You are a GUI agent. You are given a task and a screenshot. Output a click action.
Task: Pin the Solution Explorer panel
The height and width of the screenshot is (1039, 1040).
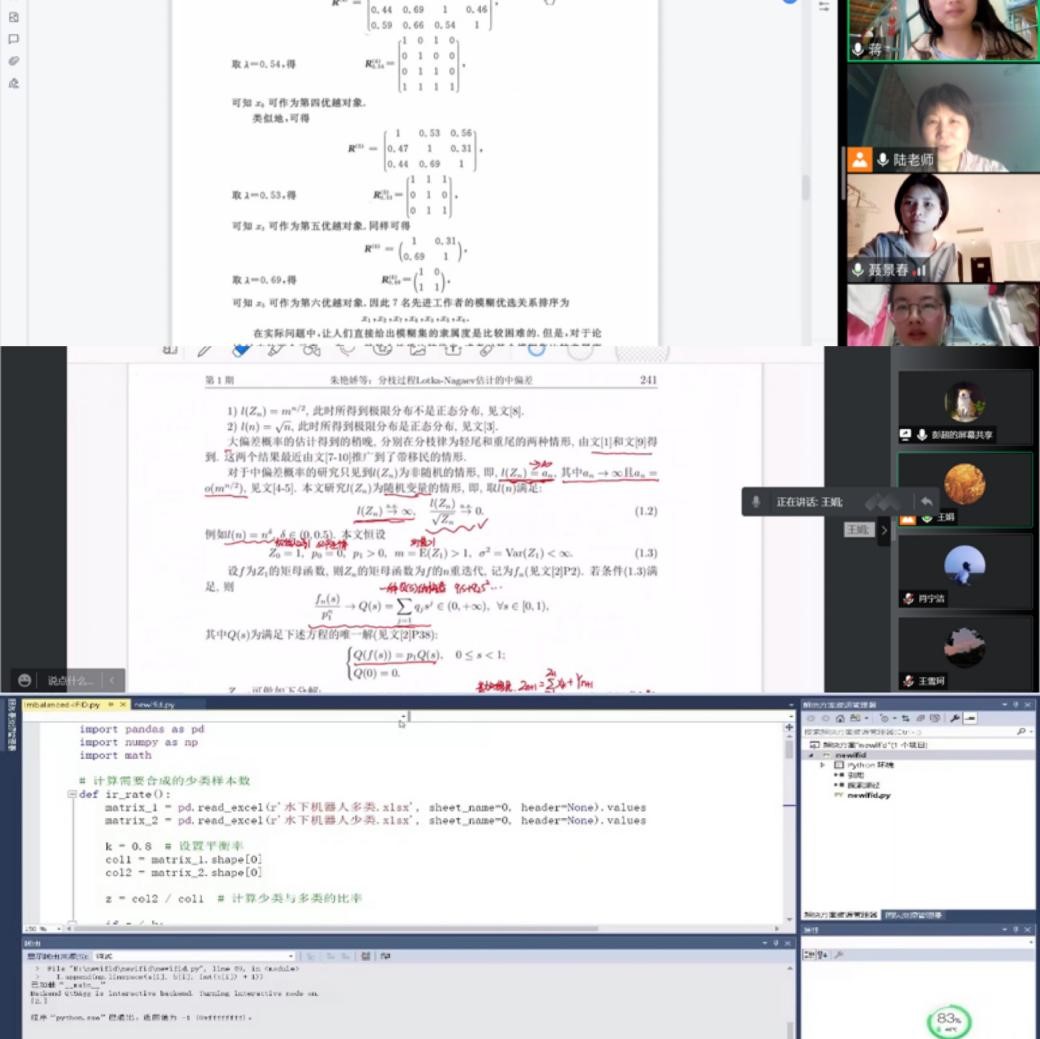1015,705
